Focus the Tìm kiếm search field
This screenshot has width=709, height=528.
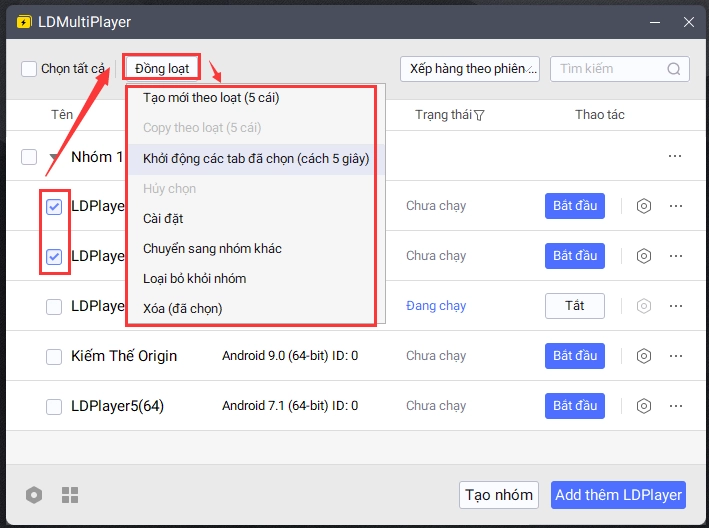(619, 69)
